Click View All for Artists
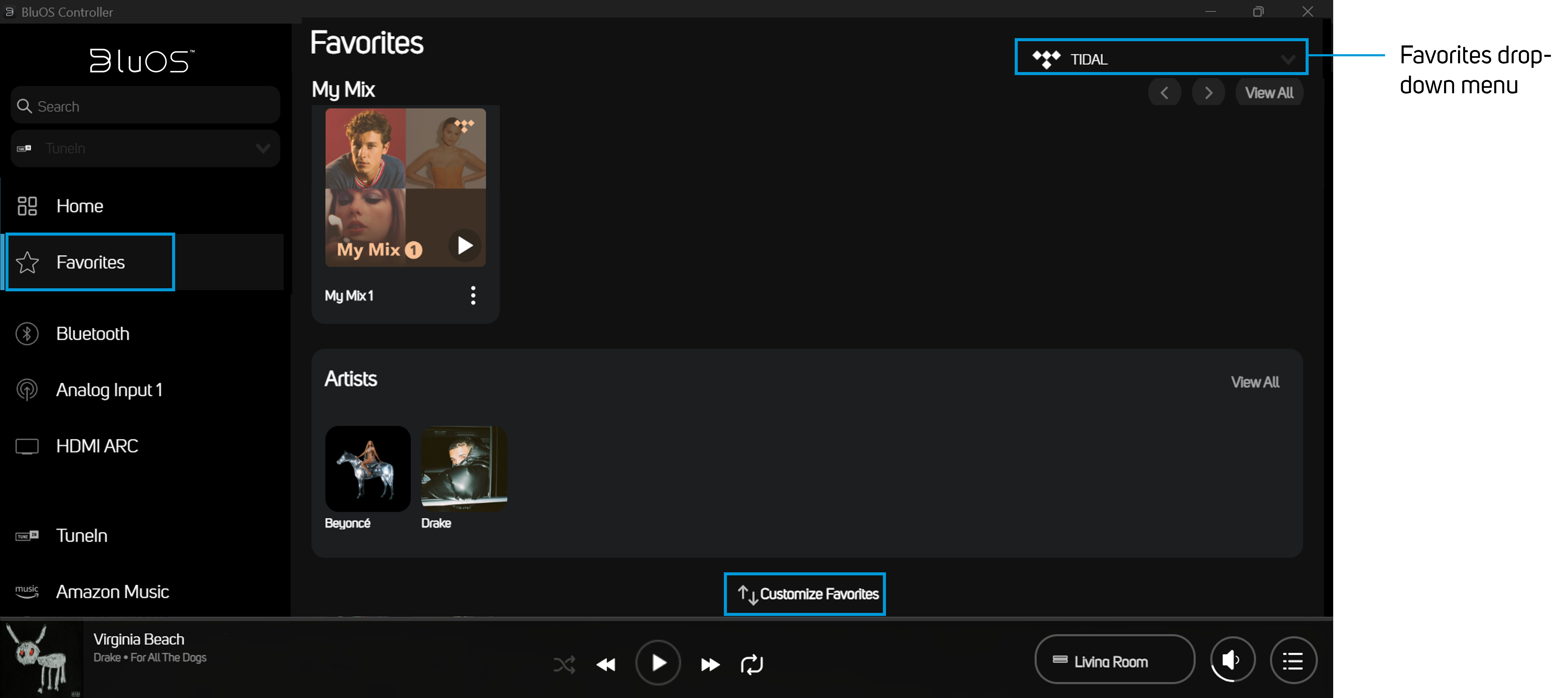 [x=1254, y=382]
